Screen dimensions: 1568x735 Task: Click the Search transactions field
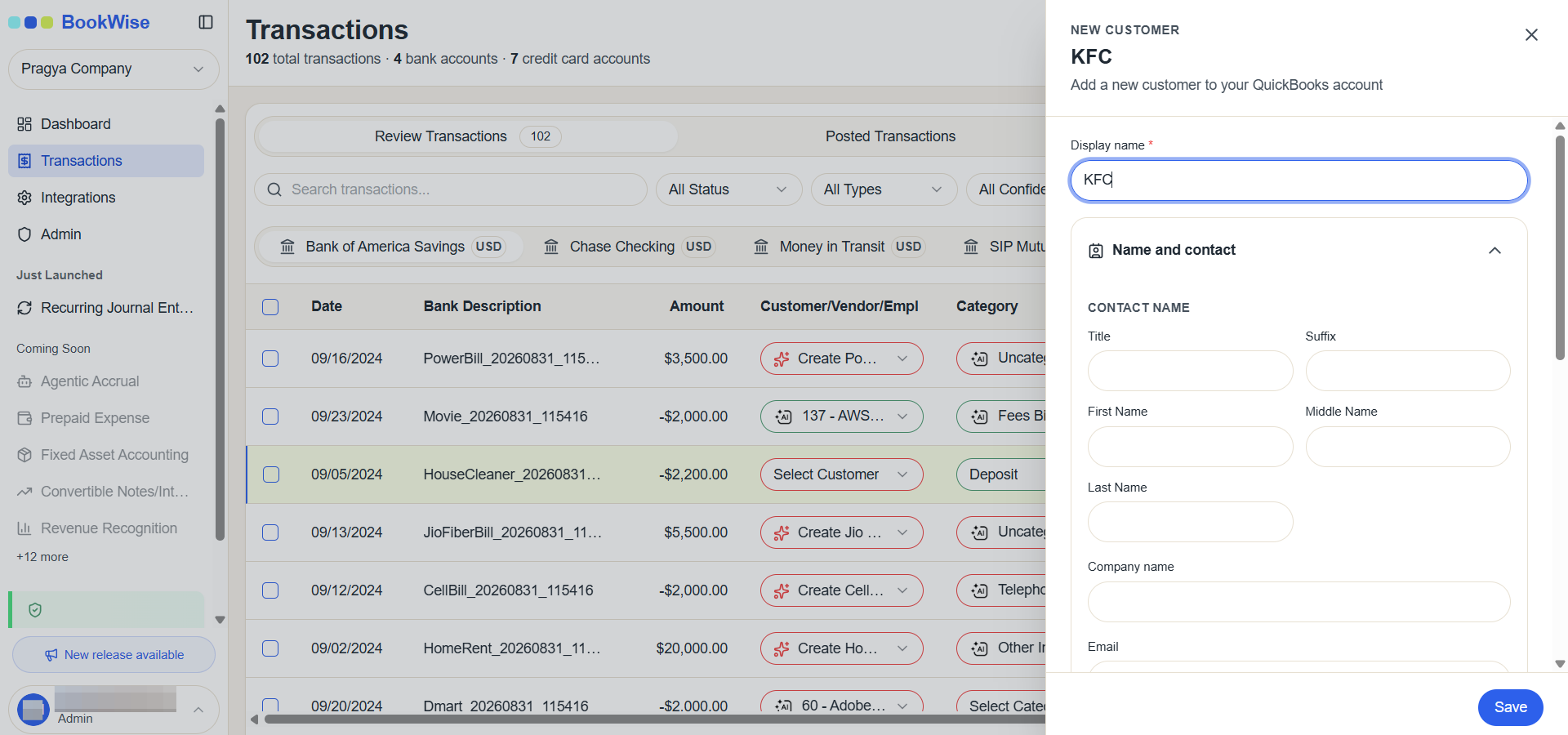[x=451, y=189]
